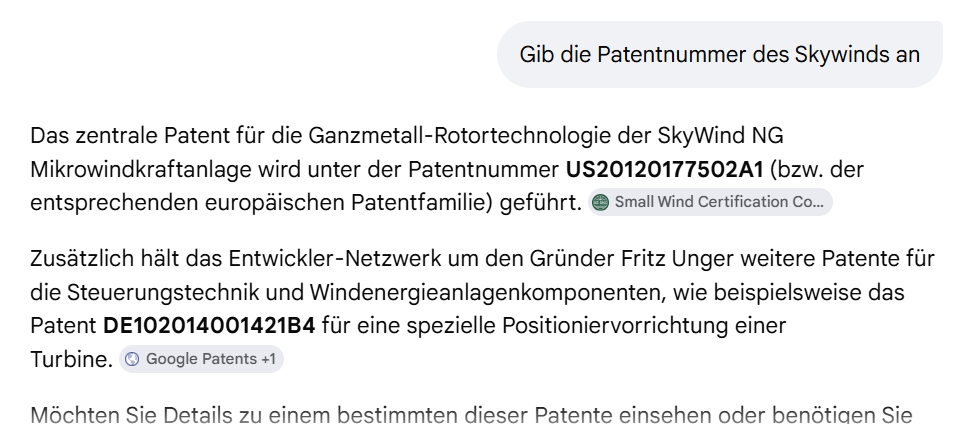Viewport: 969px width, 424px height.
Task: Click the word Positioniervorrichtung
Action: click(615, 325)
